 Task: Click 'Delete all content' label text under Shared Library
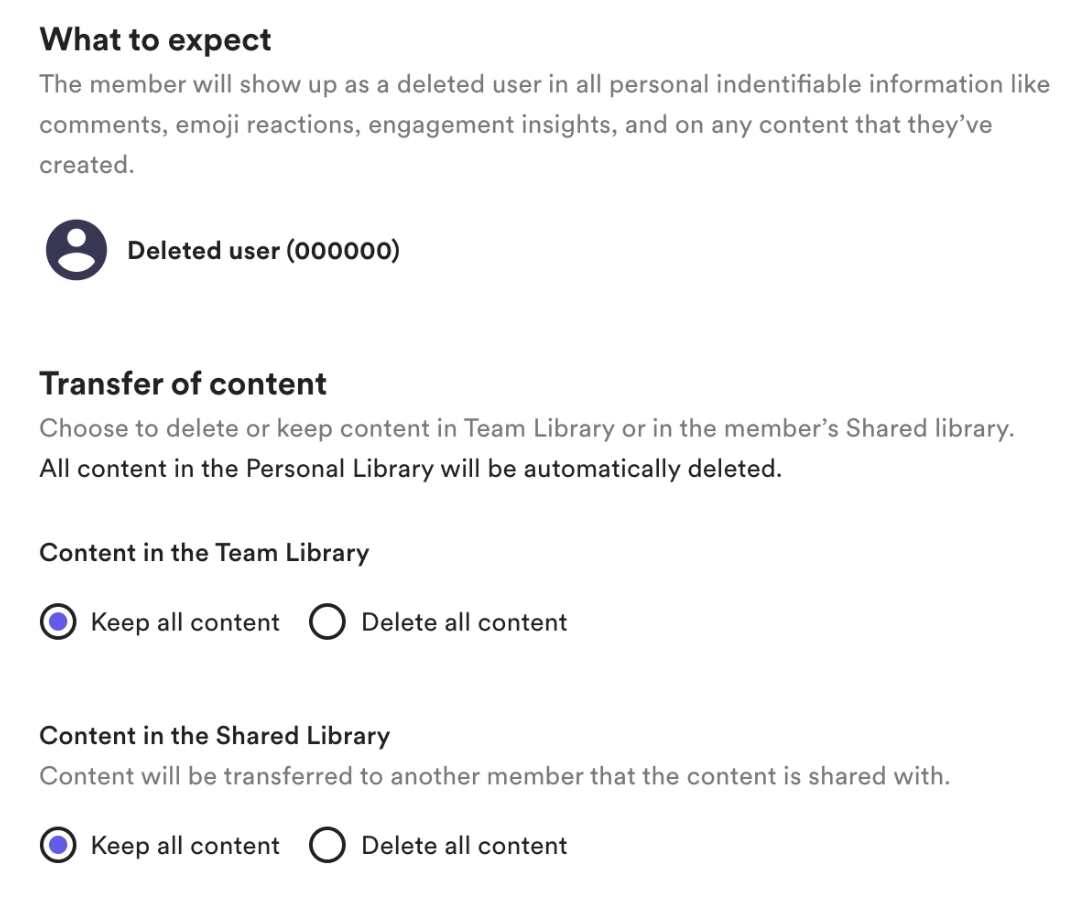click(464, 846)
